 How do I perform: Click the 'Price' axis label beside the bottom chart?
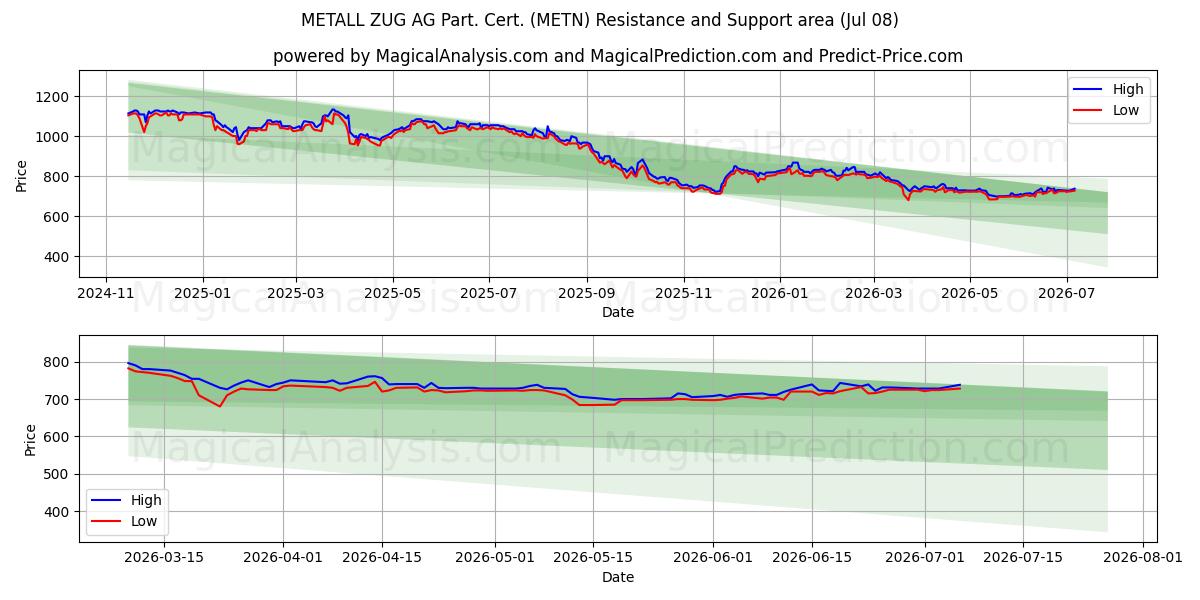pos(30,439)
